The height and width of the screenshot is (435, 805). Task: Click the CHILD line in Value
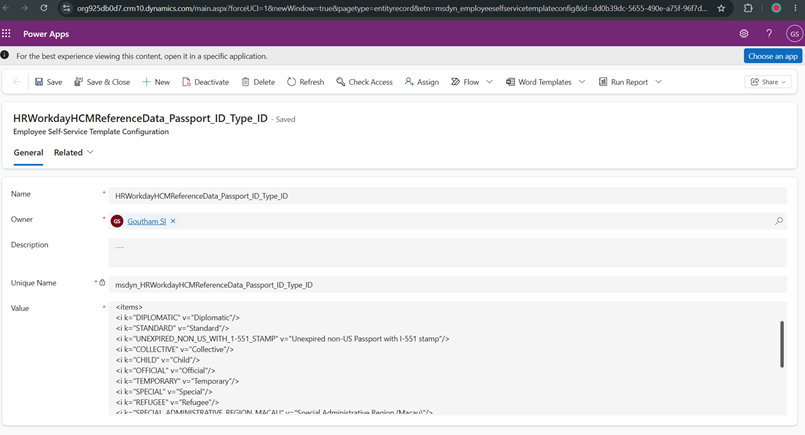click(158, 360)
